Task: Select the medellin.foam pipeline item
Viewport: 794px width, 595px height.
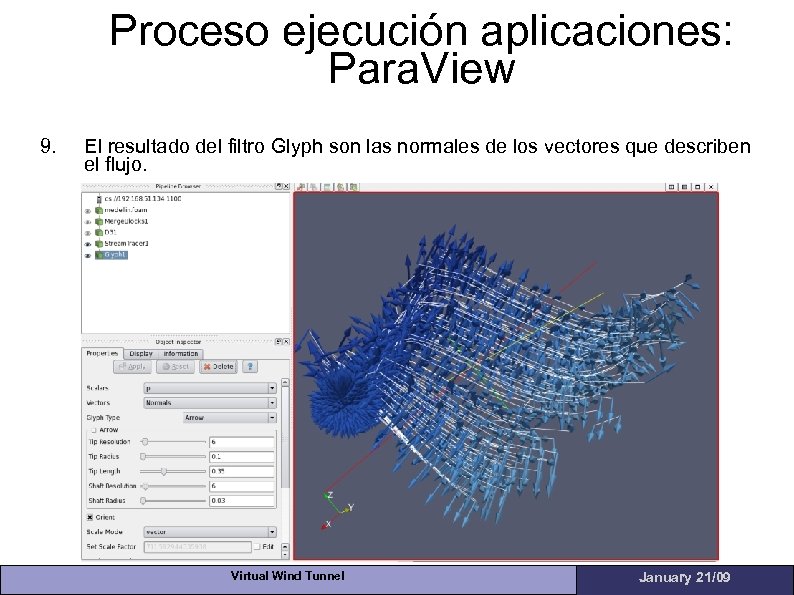Action: [x=126, y=210]
